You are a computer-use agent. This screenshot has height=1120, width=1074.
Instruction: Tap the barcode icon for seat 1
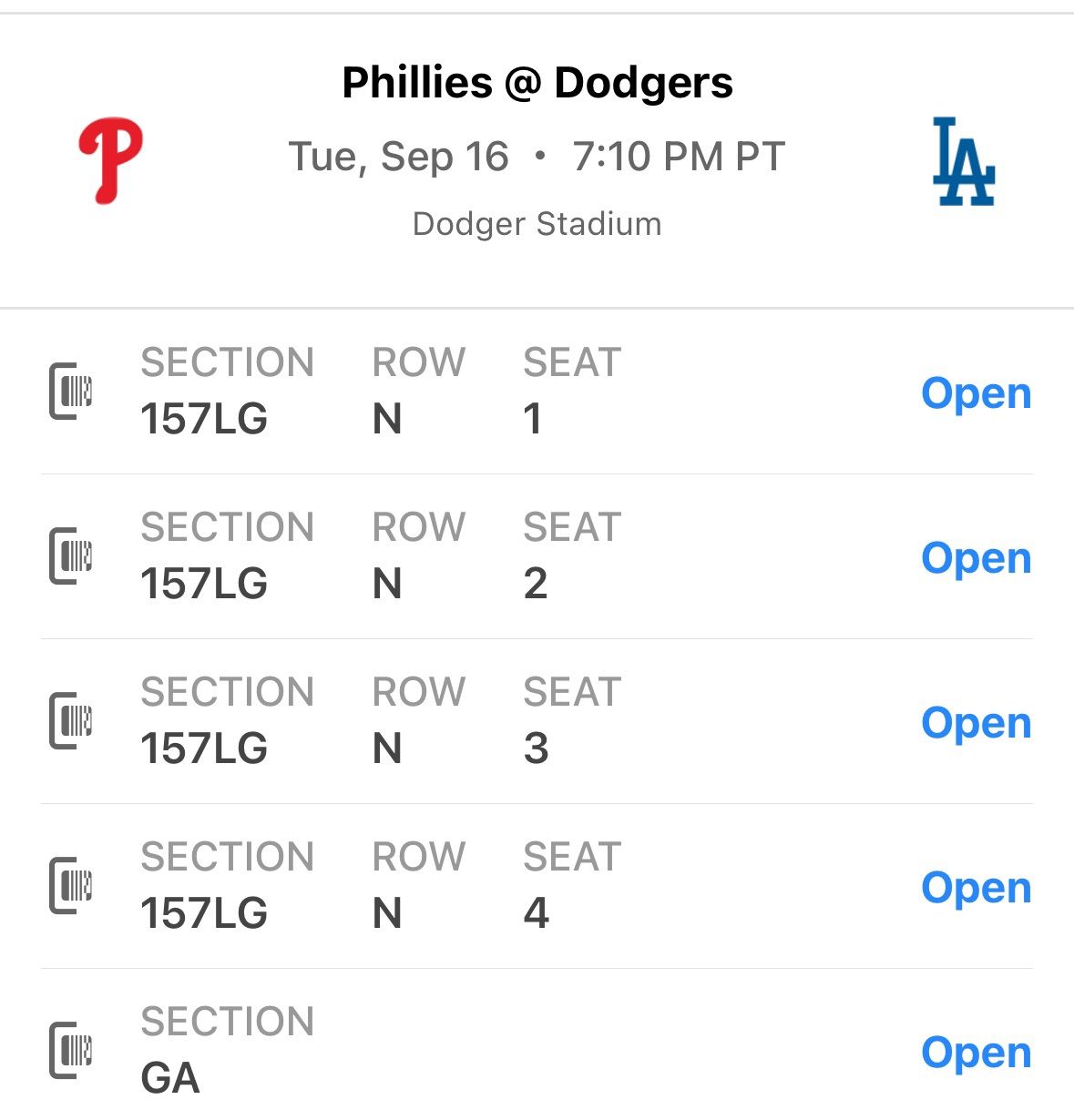pyautogui.click(x=71, y=392)
